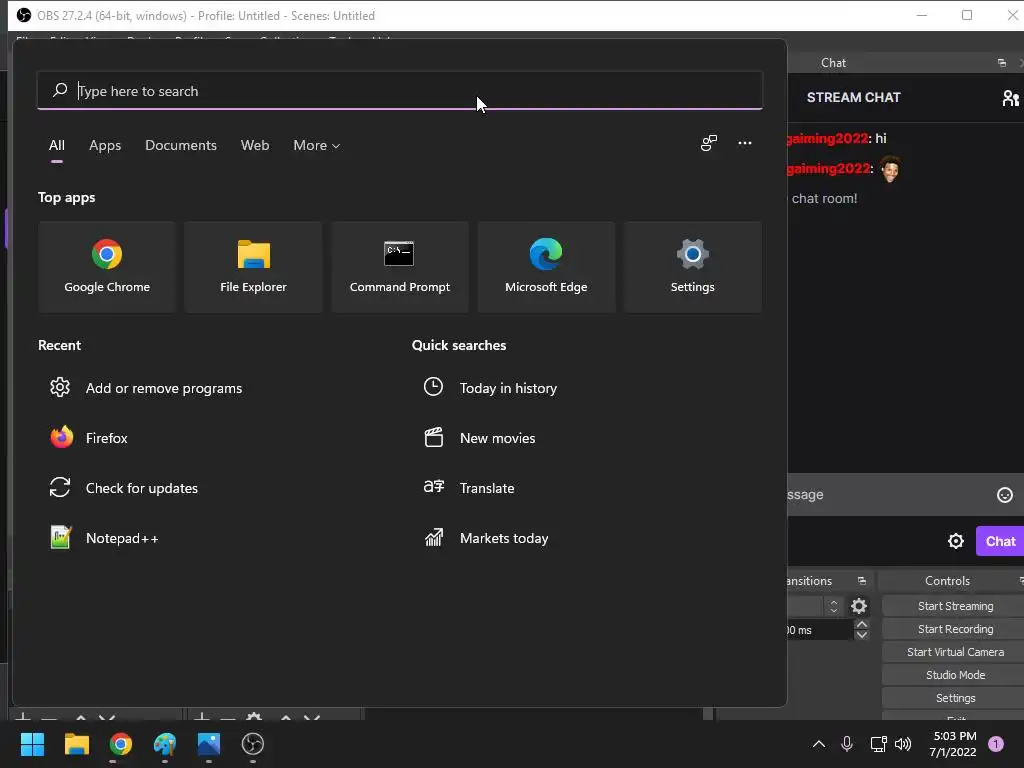Open Settings in OBS Controls dock

point(955,698)
